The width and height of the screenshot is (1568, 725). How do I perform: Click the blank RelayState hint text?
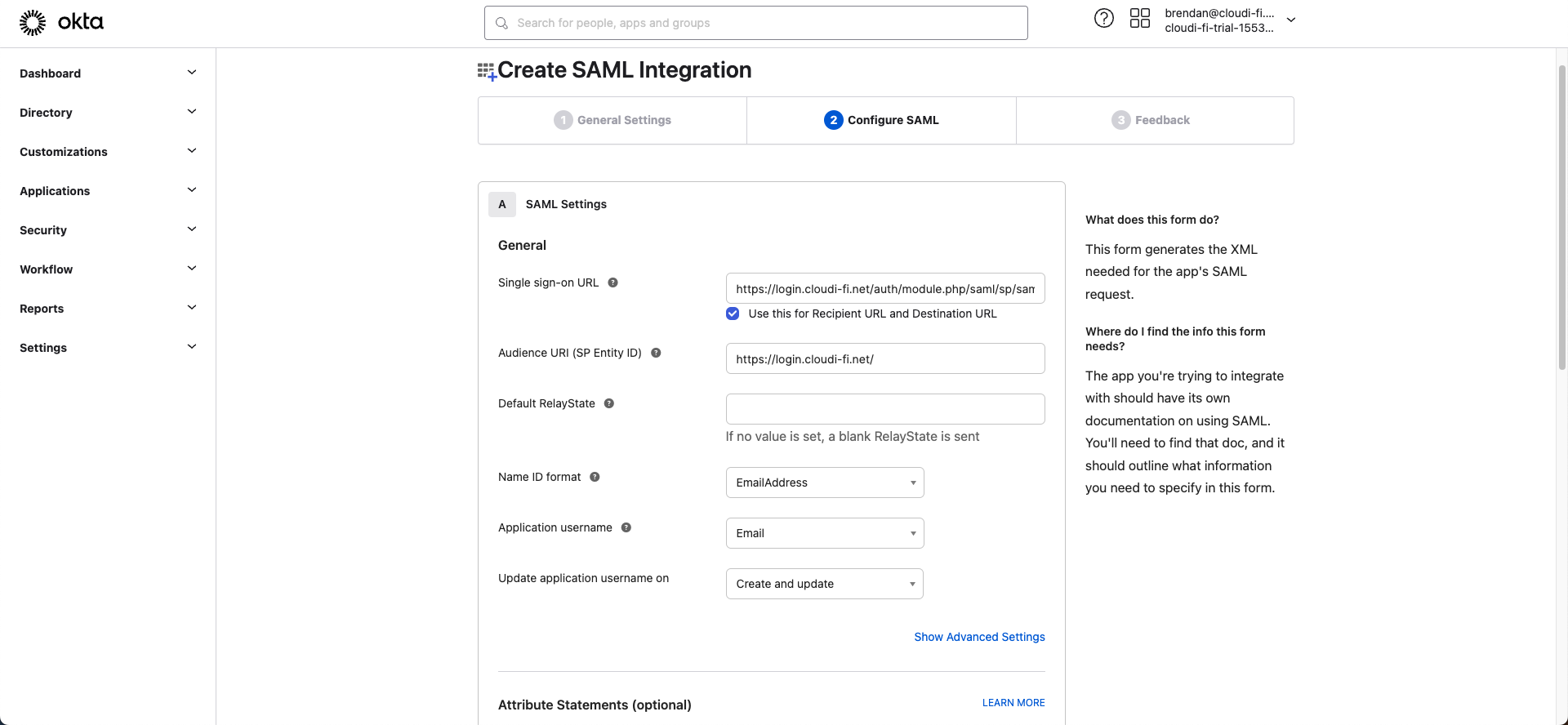tap(853, 437)
